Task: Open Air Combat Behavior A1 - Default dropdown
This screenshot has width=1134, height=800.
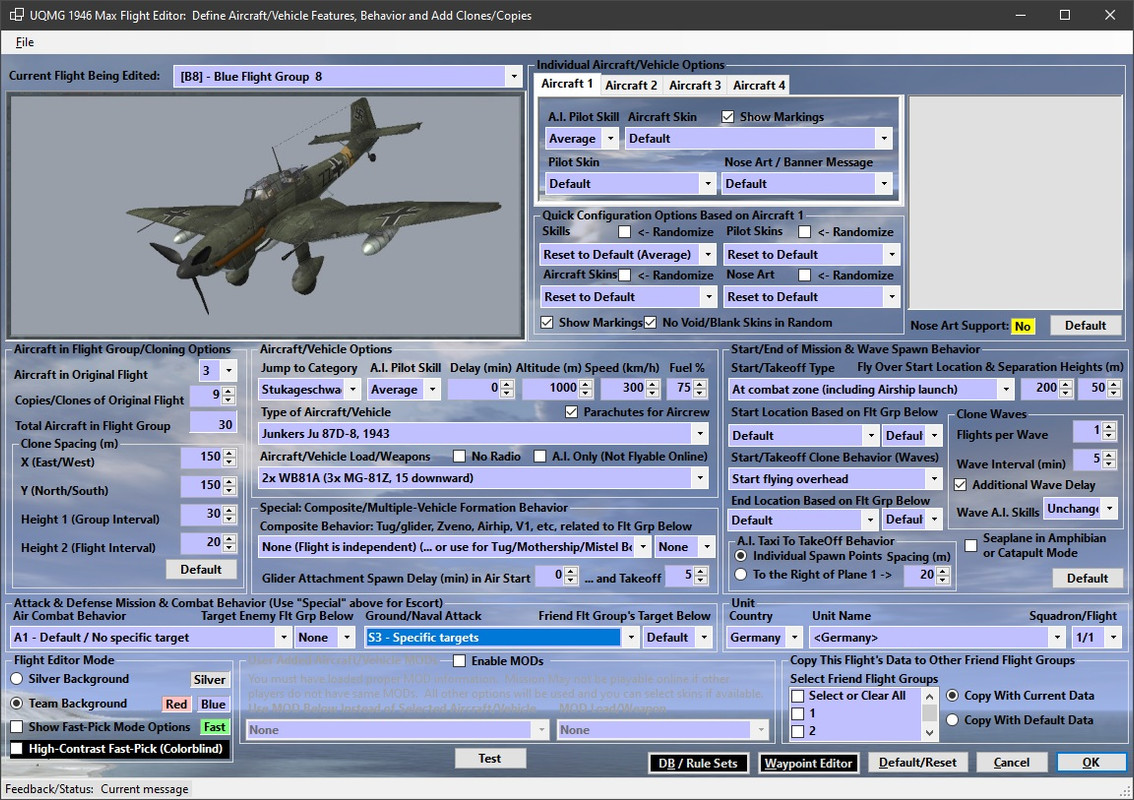Action: [150, 637]
